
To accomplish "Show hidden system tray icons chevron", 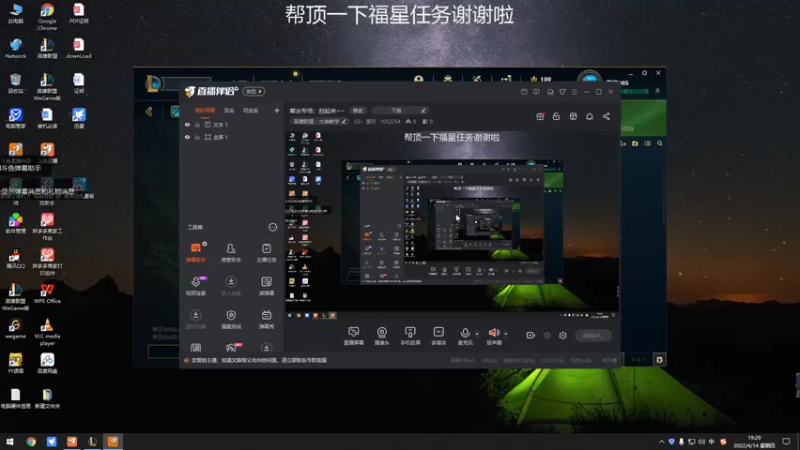I will 661,442.
